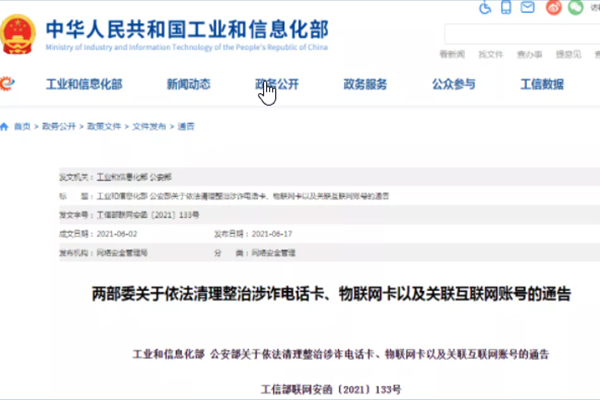This screenshot has width=600, height=400.
Task: Click the title row text in metadata table
Action: click(243, 196)
